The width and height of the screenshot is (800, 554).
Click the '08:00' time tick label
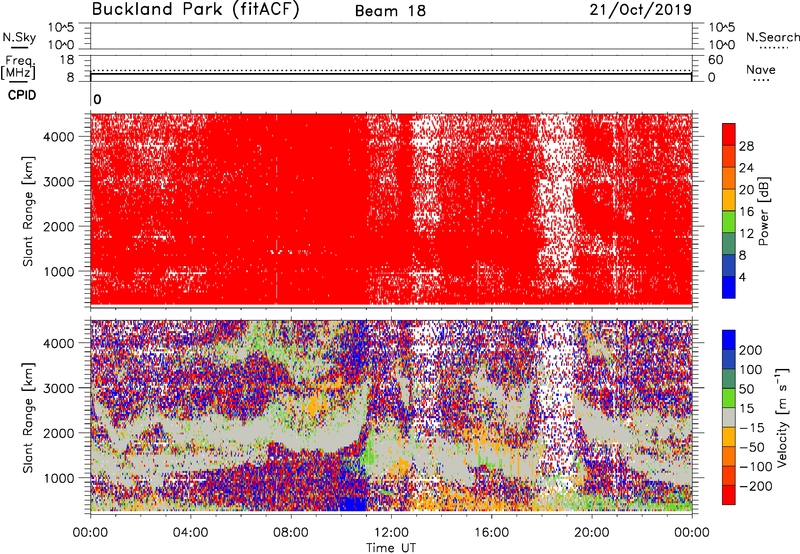coord(291,533)
